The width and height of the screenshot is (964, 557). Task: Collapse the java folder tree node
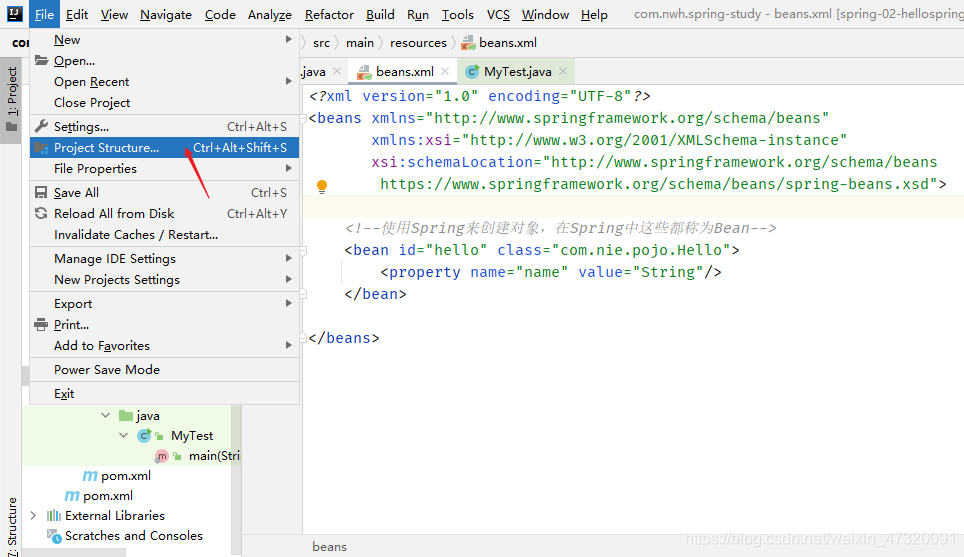(106, 416)
